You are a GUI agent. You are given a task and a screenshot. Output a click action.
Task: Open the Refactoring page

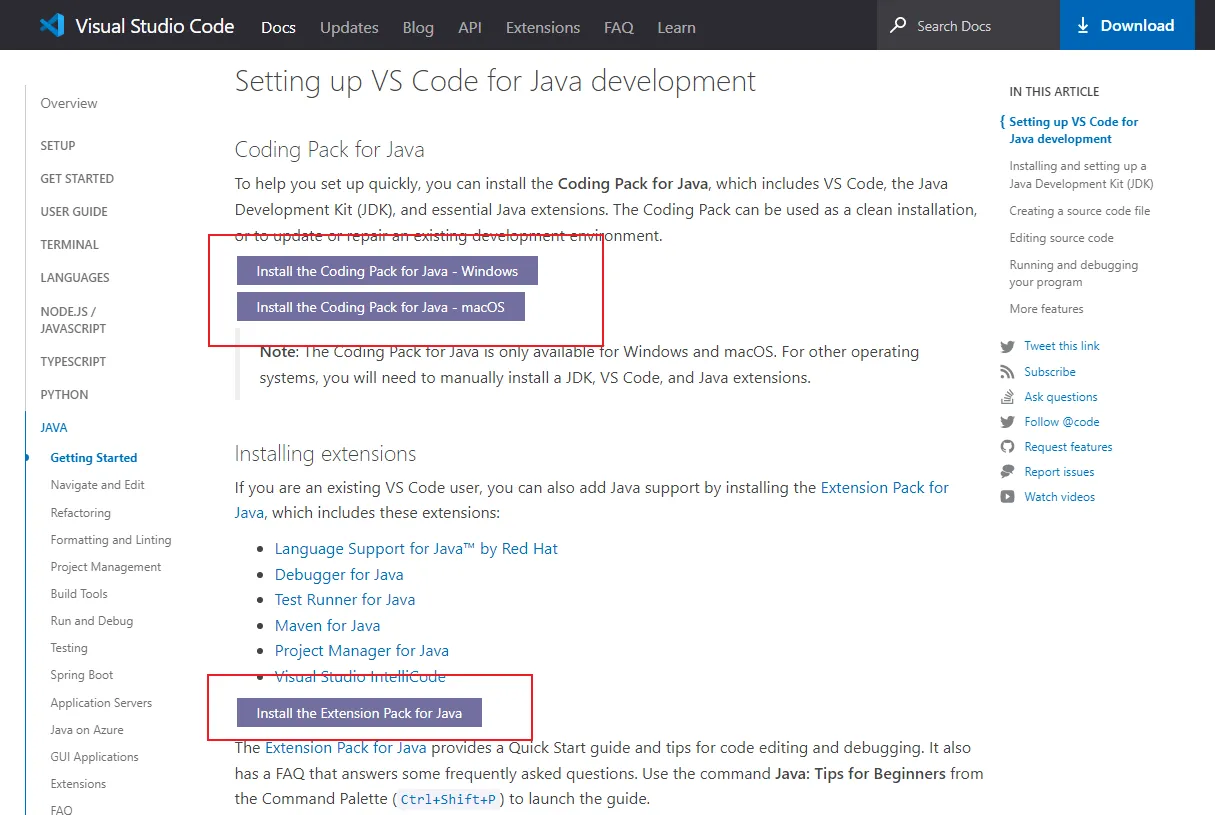point(81,512)
